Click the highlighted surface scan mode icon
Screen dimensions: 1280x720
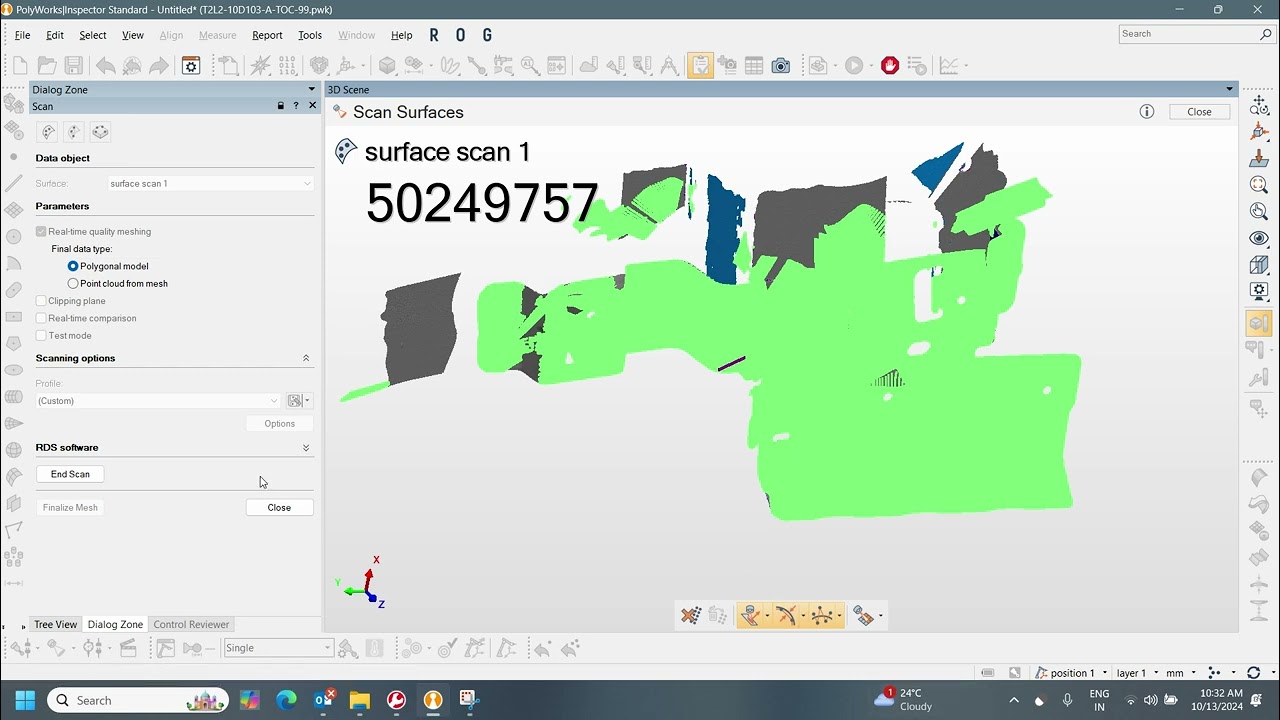click(751, 616)
